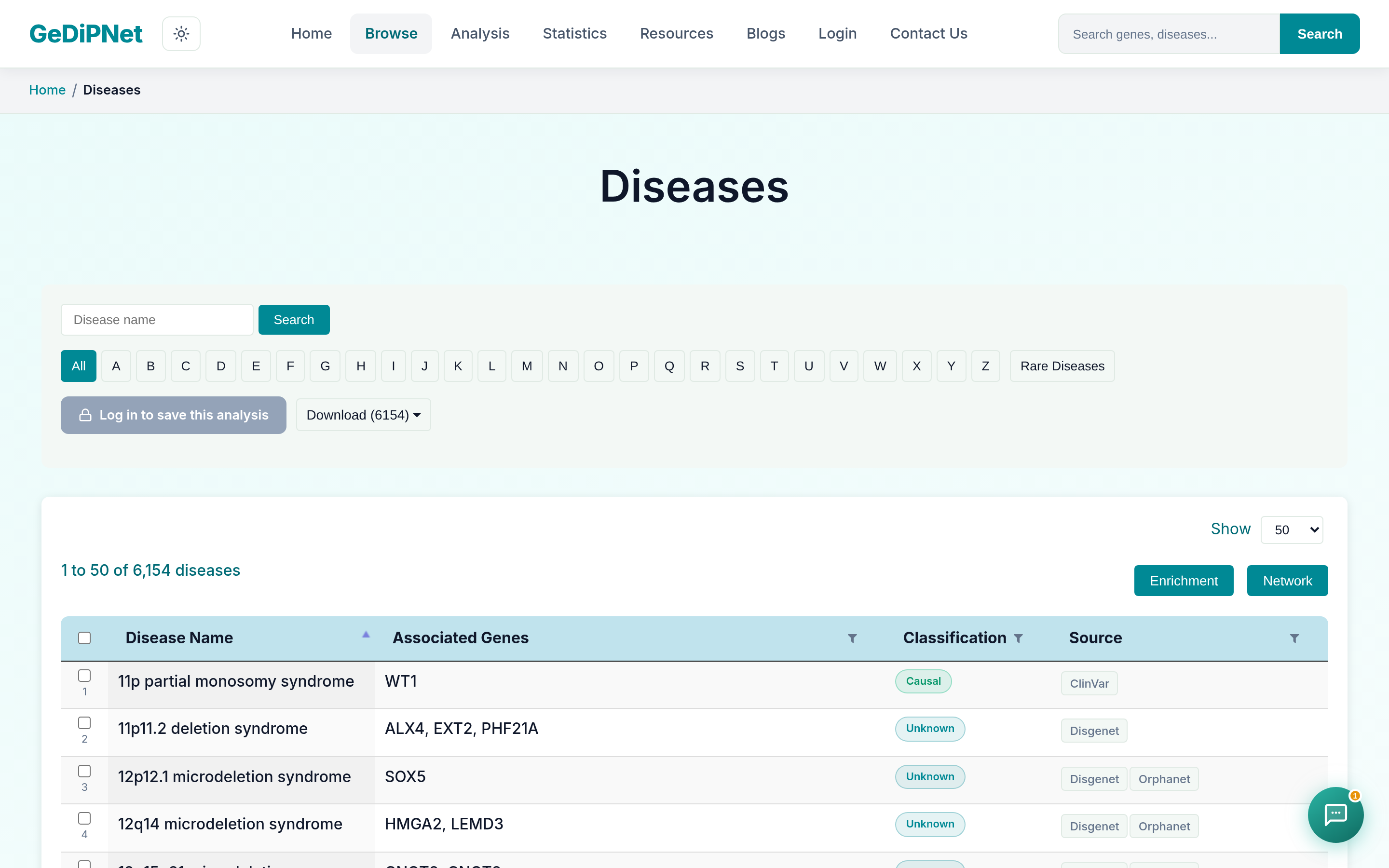Open 11p partial monosomy syndrome entry
Image resolution: width=1389 pixels, height=868 pixels.
[236, 681]
